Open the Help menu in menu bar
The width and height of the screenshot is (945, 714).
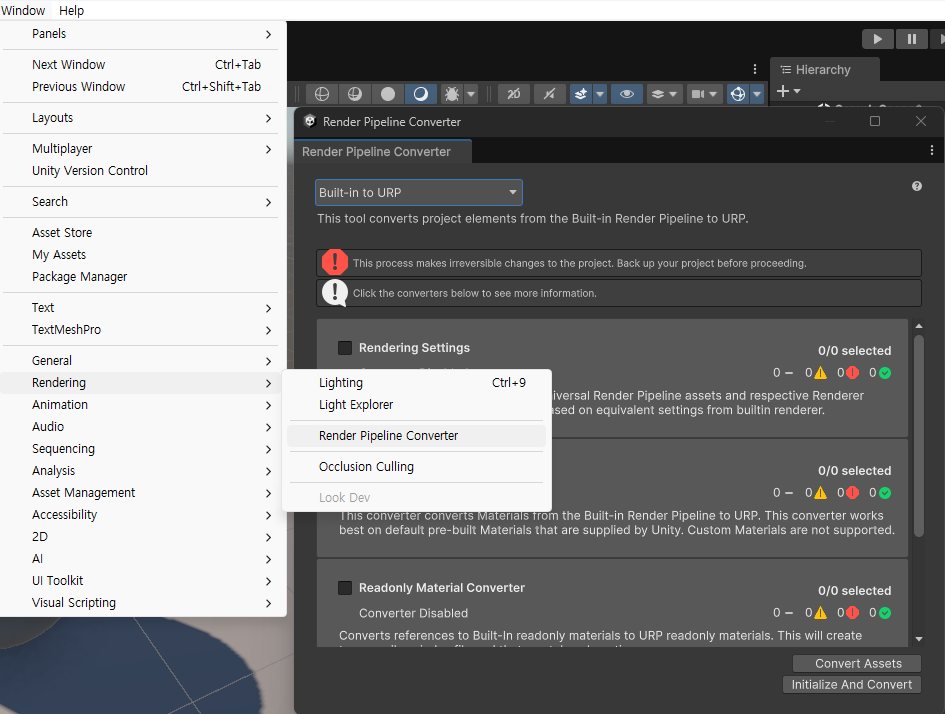coord(71,10)
